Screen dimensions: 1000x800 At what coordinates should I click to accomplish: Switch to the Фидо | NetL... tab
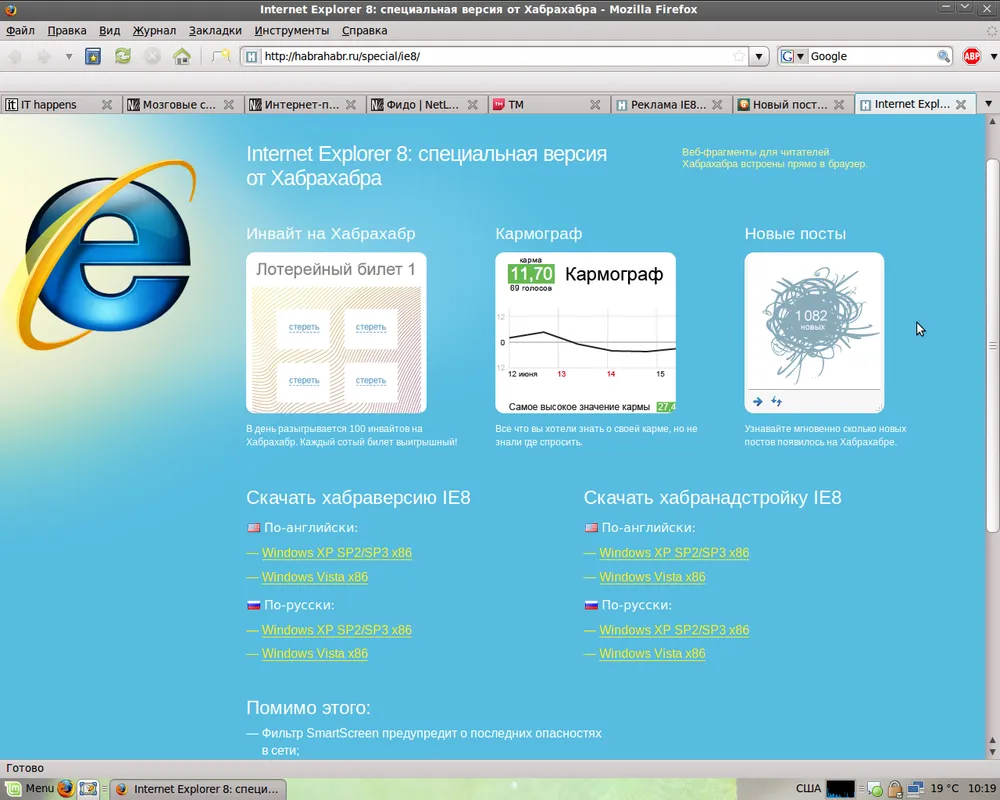426,105
